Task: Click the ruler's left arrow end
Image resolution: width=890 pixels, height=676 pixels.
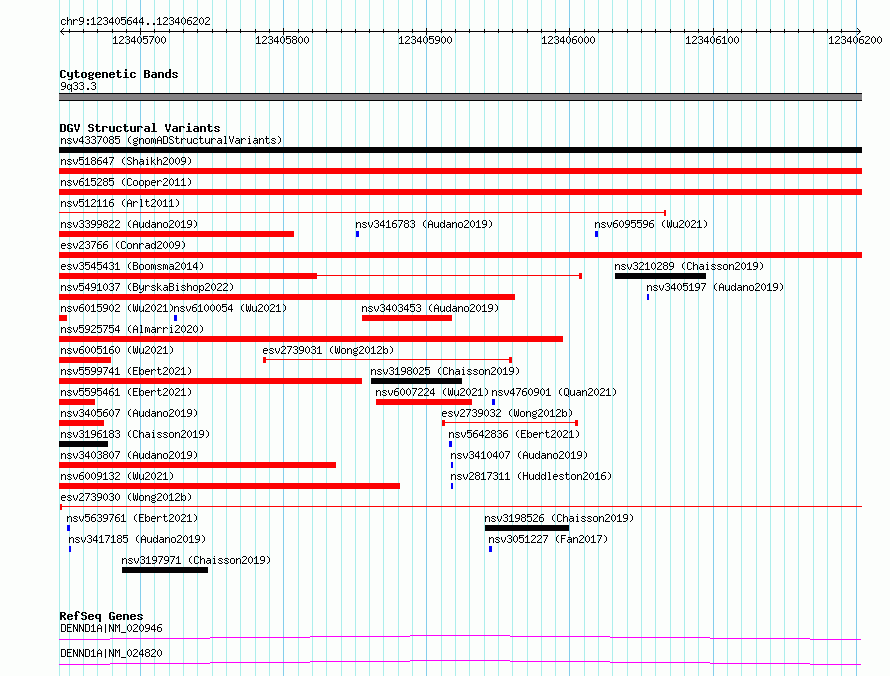Action: 62,31
